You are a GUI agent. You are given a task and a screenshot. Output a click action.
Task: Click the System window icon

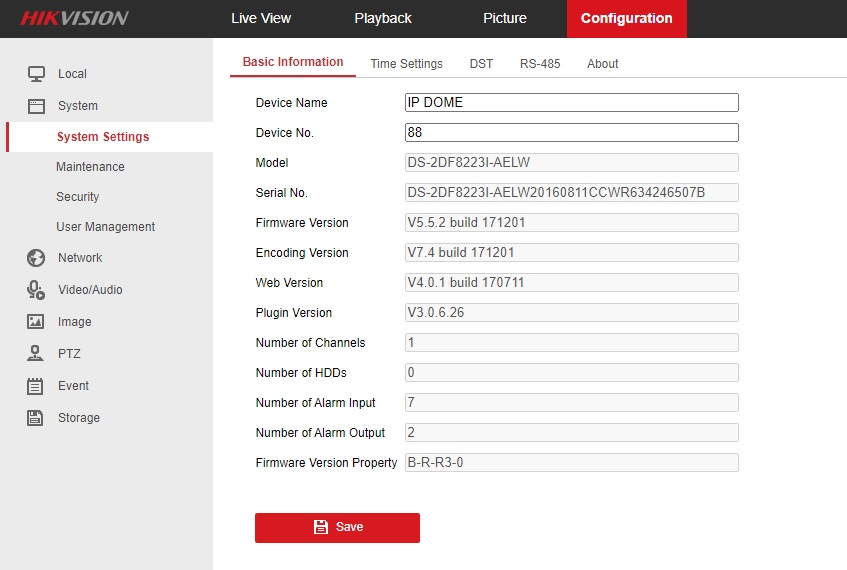click(x=36, y=106)
